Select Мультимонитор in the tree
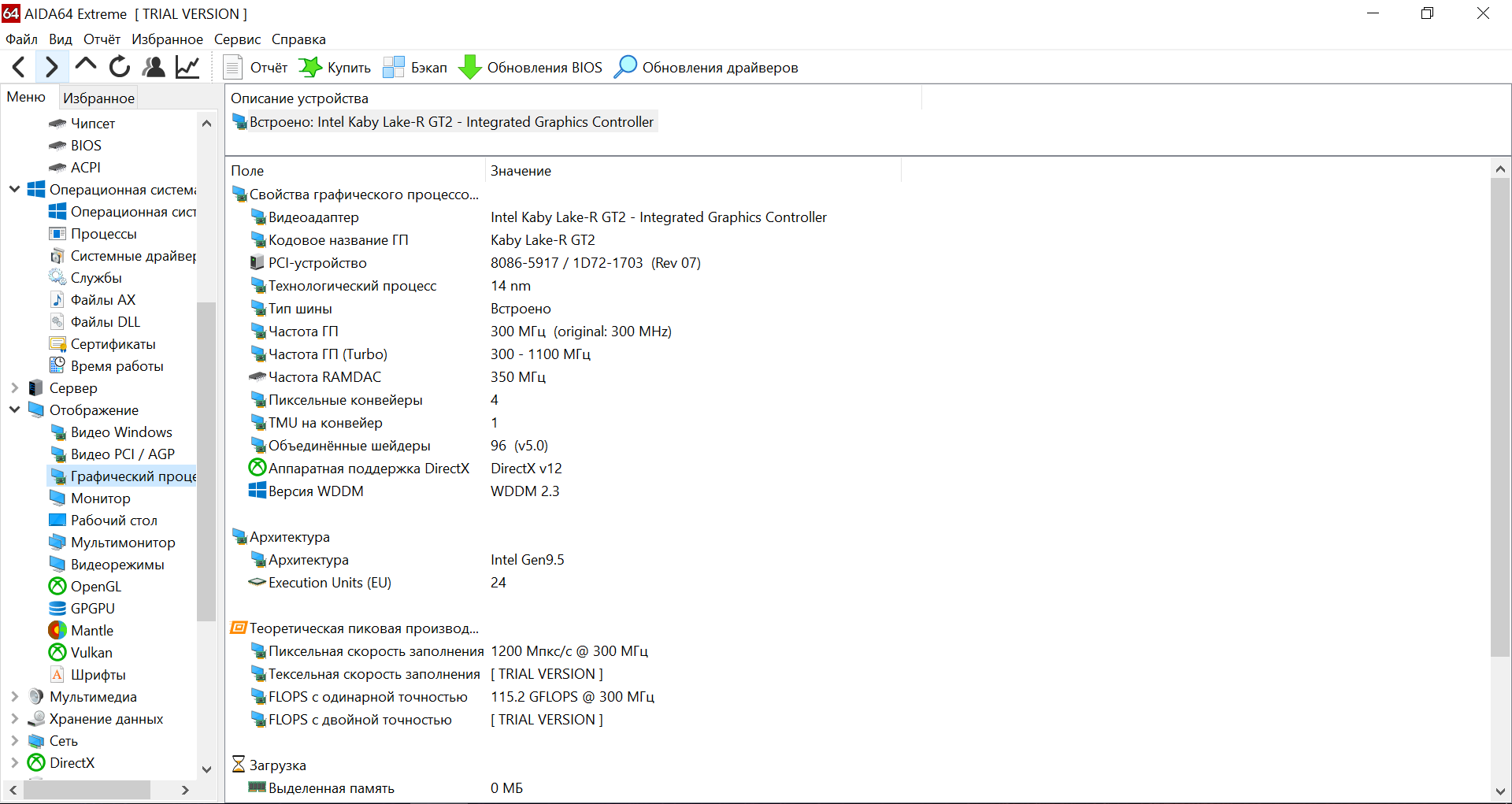 pos(123,543)
